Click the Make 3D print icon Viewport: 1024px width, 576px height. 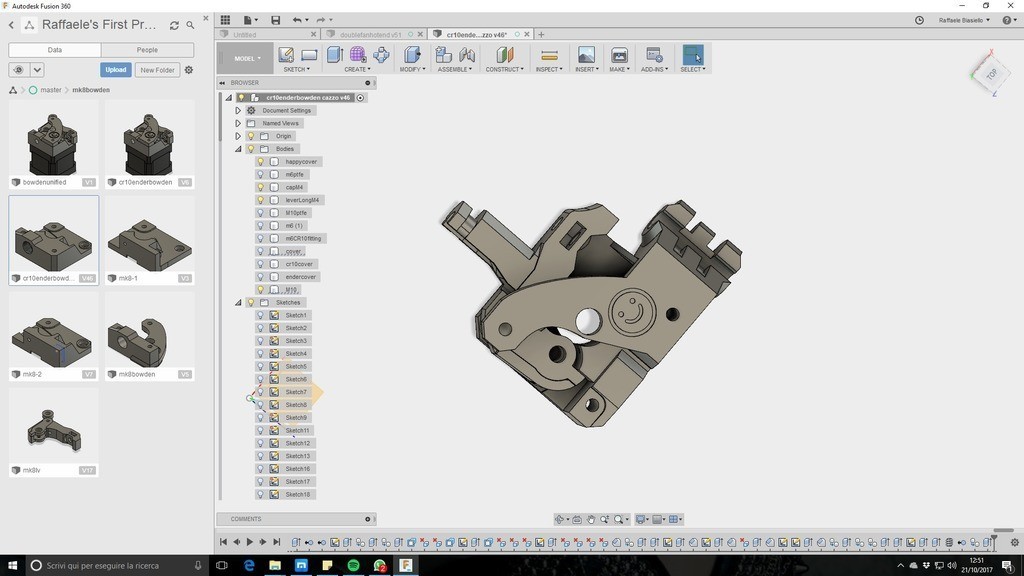click(618, 55)
